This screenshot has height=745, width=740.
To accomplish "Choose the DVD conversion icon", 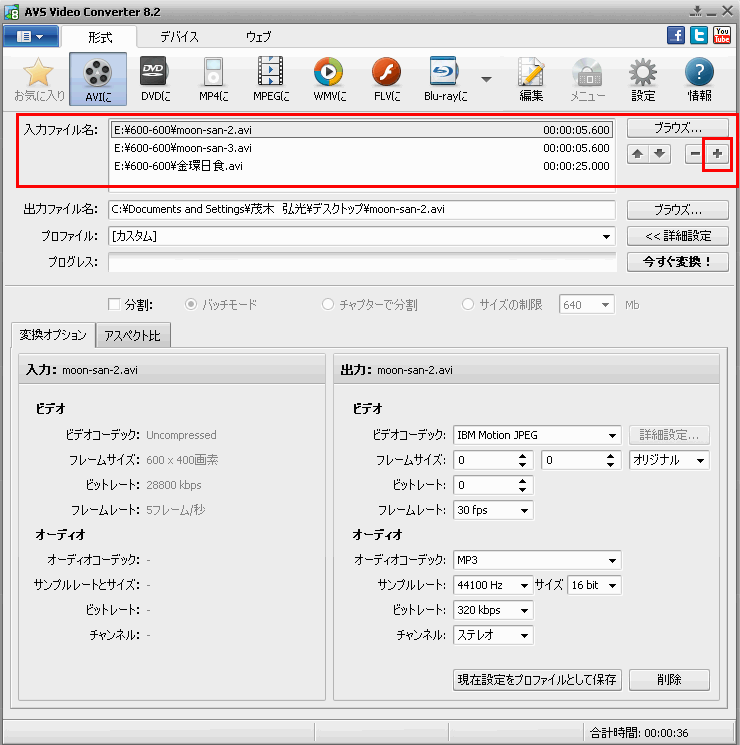I will (x=154, y=79).
